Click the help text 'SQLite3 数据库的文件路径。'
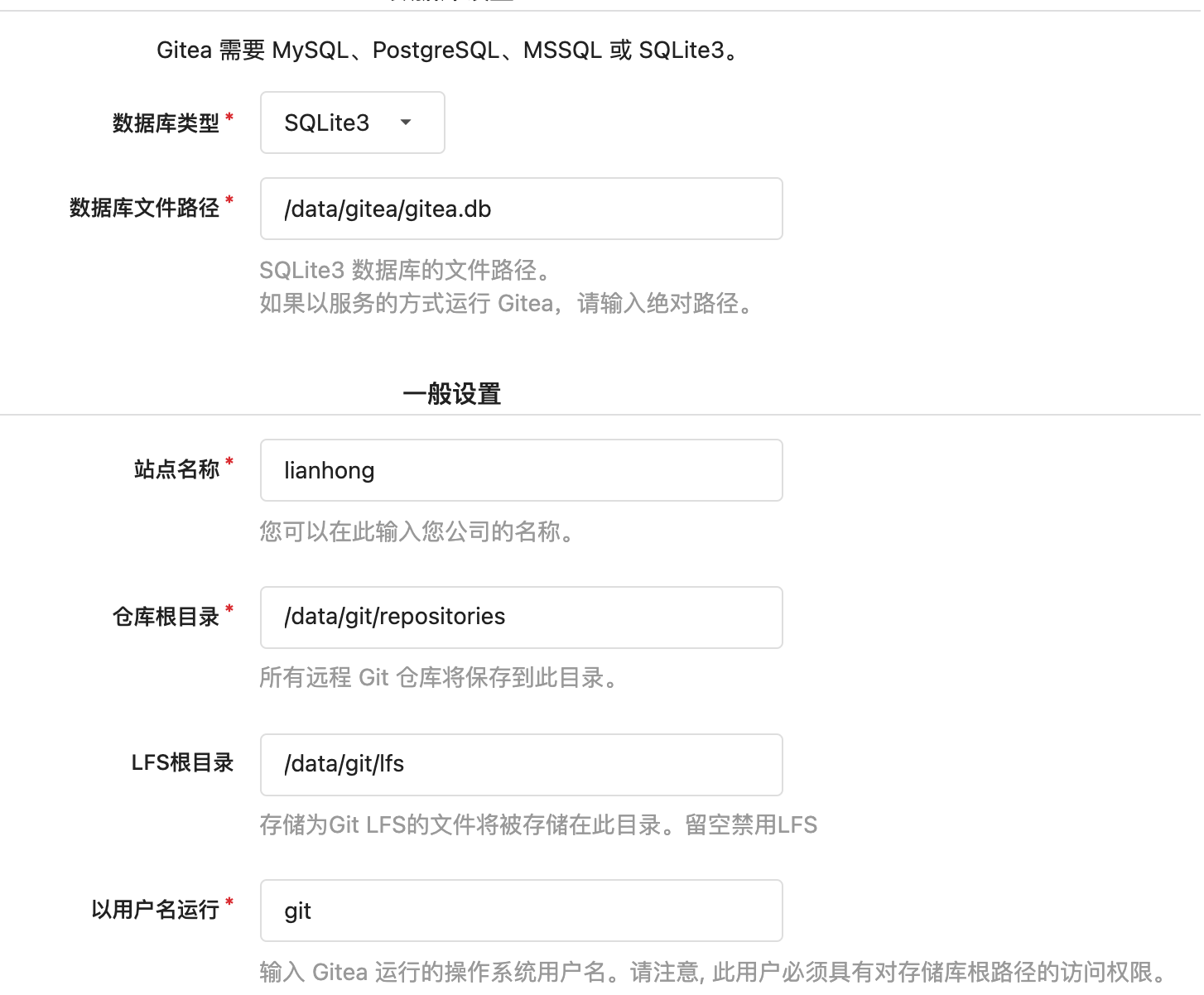The height and width of the screenshot is (995, 1204). [x=405, y=270]
